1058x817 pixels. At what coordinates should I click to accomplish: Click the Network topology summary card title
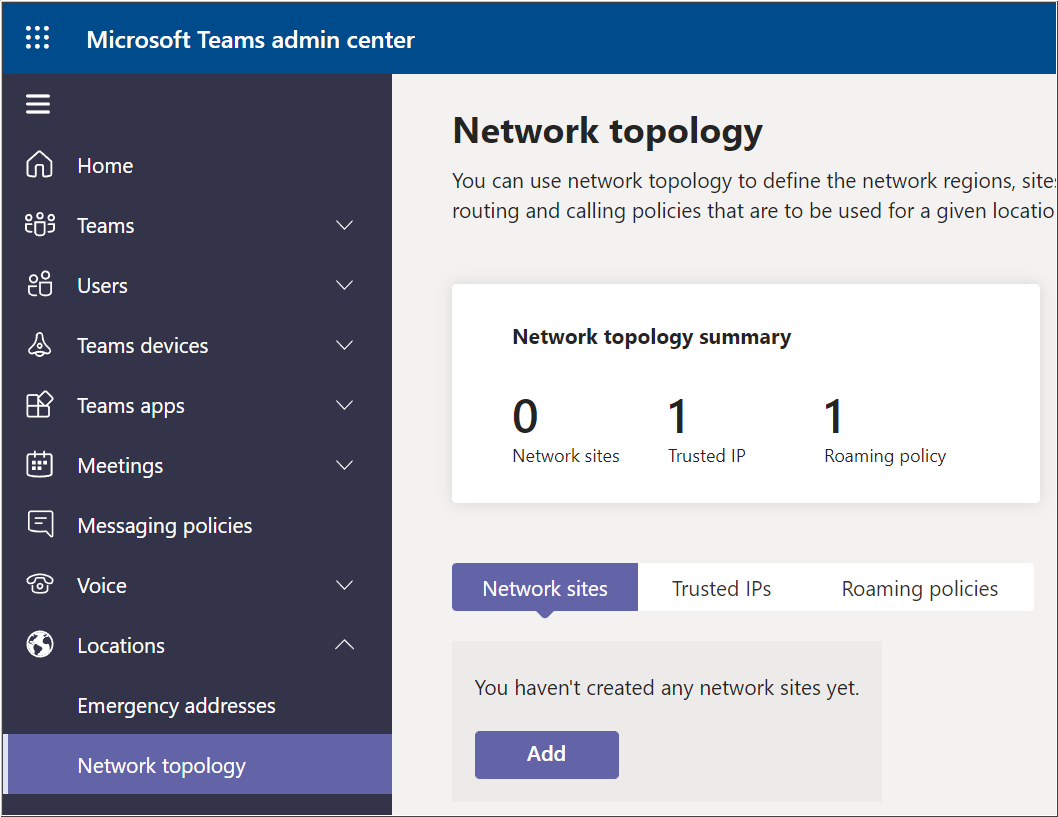point(652,337)
